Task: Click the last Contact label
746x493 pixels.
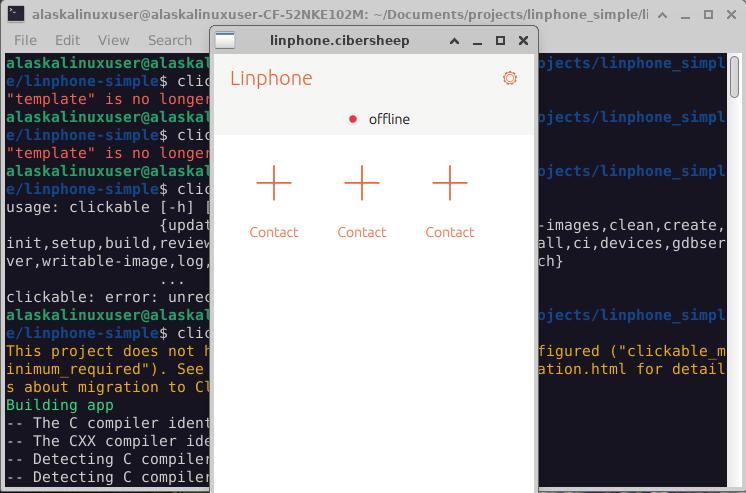Action: pyautogui.click(x=450, y=232)
